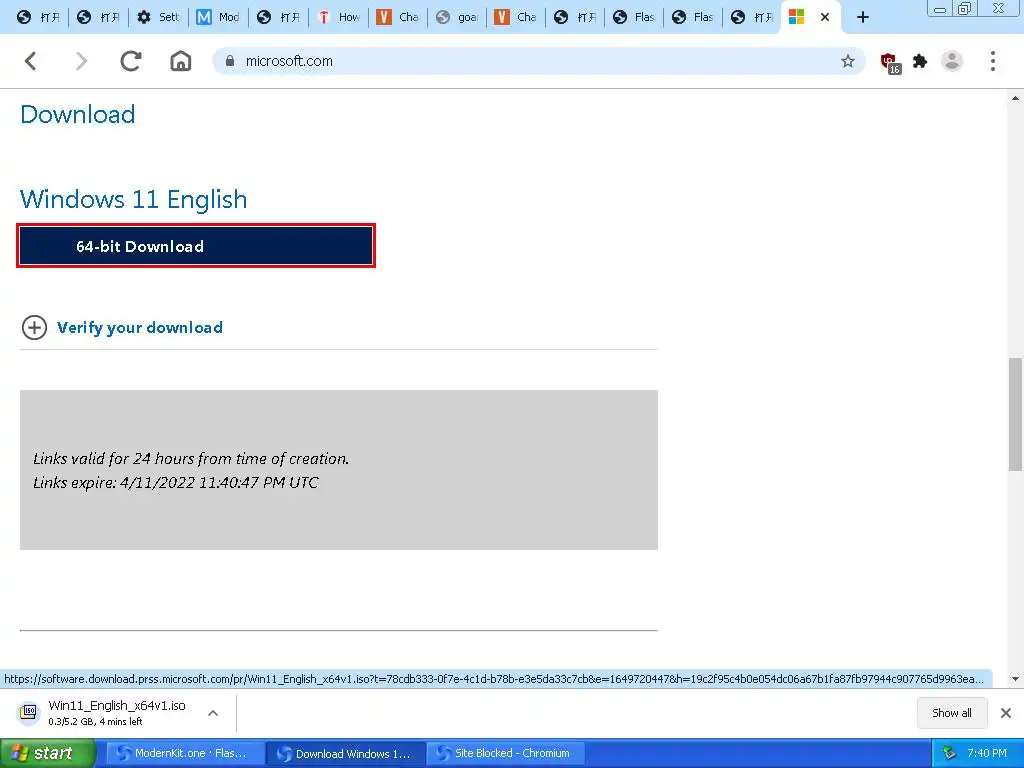Open the extensions puzzle piece menu
This screenshot has height=768, width=1024.
tap(920, 61)
